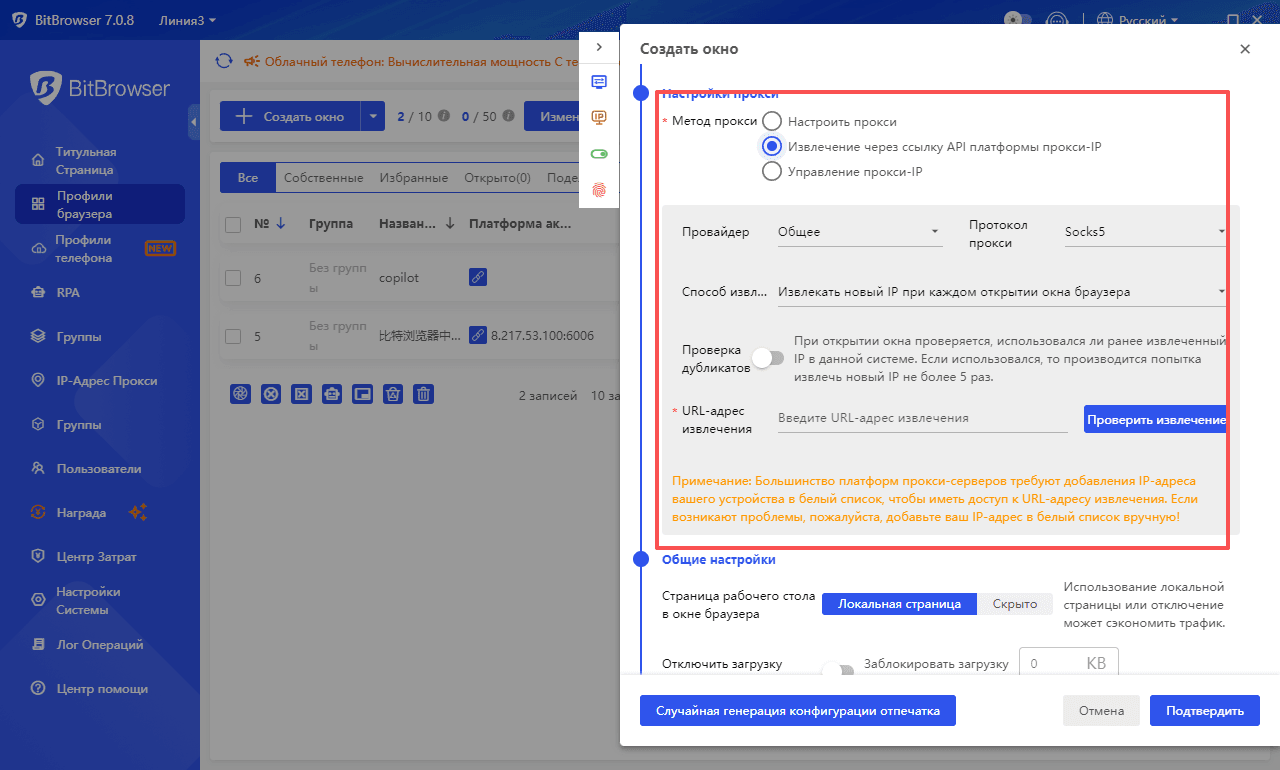Open the Провайдер dropdown showing Общее
The height and width of the screenshot is (770, 1280).
(858, 231)
